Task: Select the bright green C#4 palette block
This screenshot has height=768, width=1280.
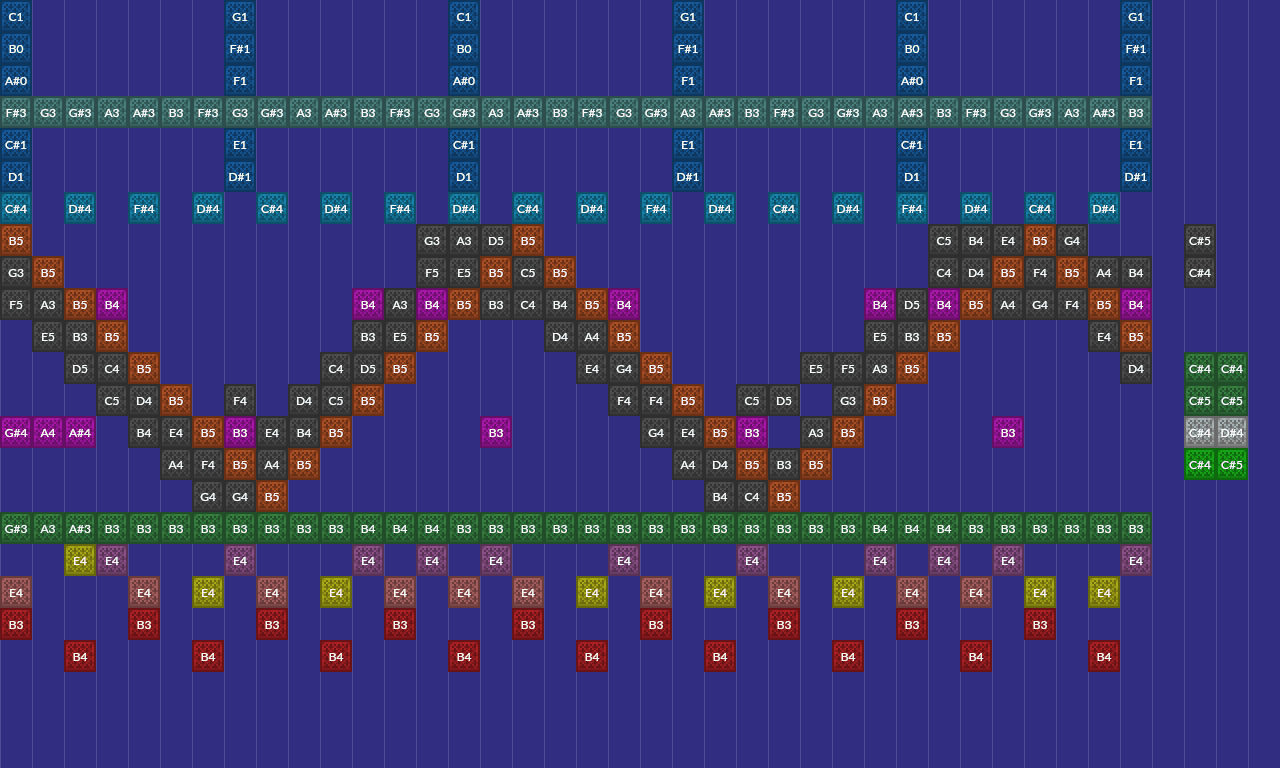Action: pyautogui.click(x=1200, y=465)
